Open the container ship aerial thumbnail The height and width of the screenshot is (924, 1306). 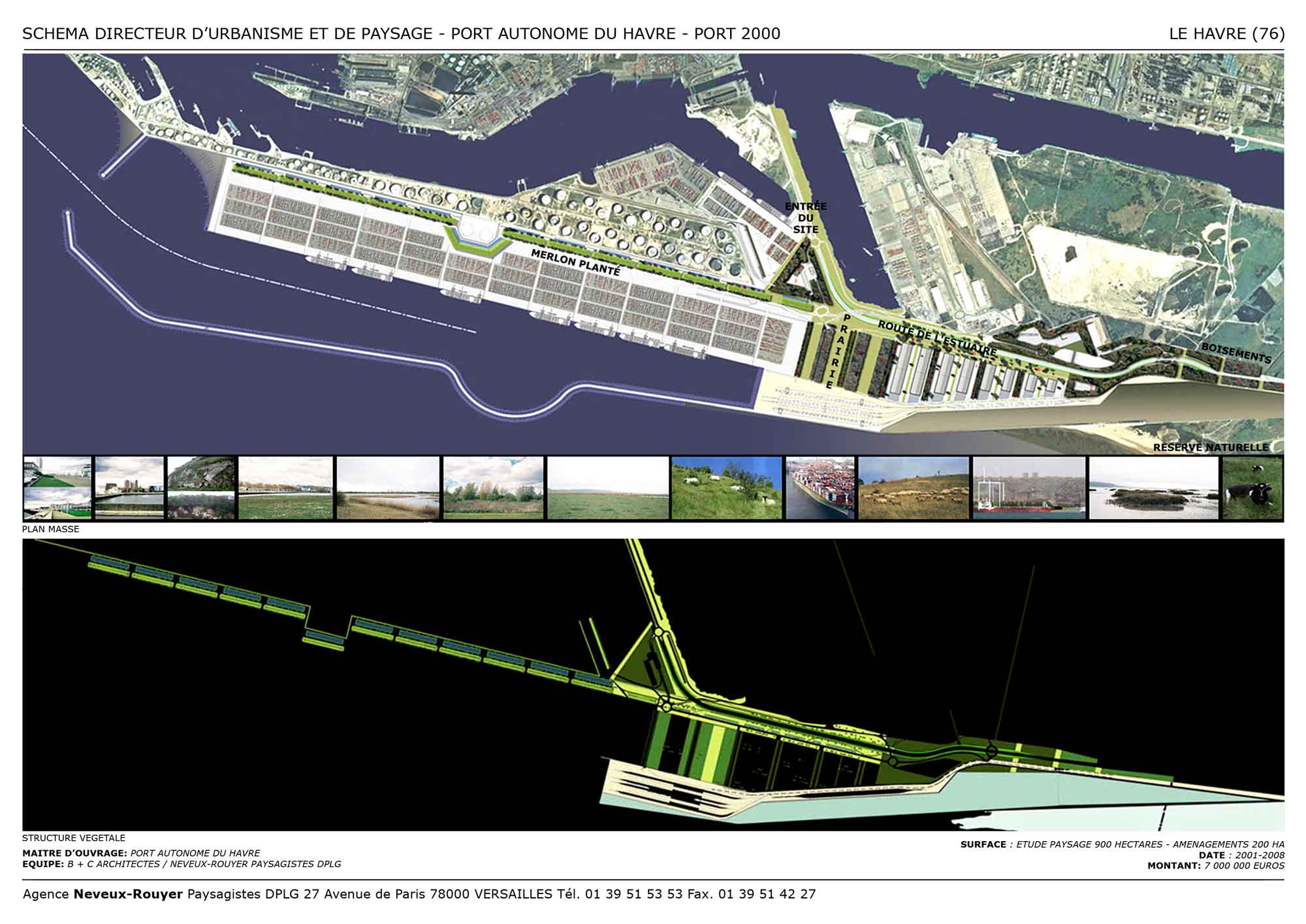[820, 488]
